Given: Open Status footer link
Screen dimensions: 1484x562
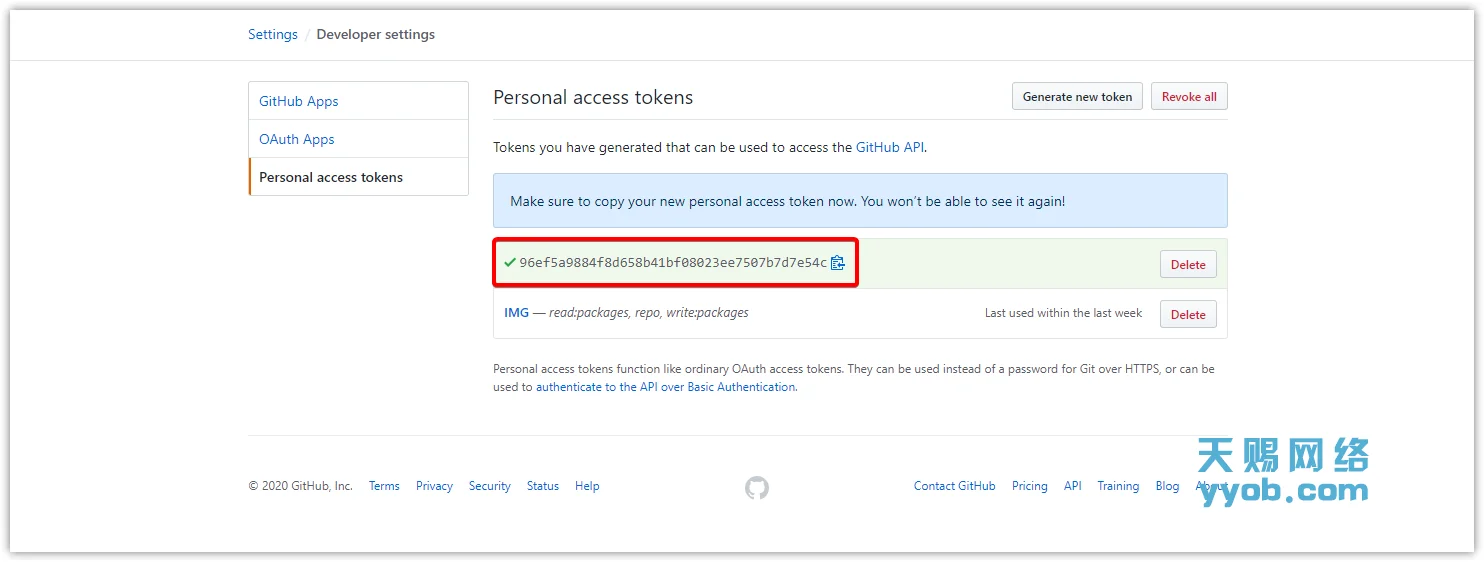Looking at the screenshot, I should 543,486.
